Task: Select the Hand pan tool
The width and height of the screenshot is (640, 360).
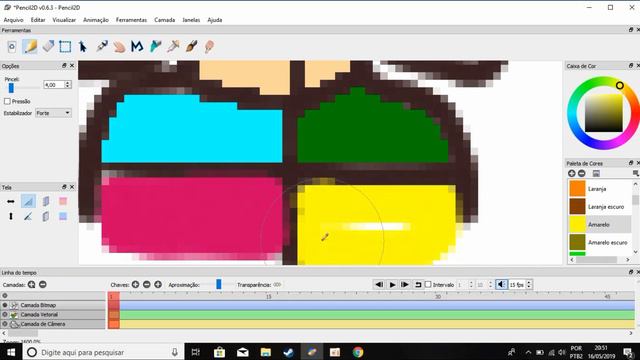Action: pyautogui.click(x=119, y=47)
